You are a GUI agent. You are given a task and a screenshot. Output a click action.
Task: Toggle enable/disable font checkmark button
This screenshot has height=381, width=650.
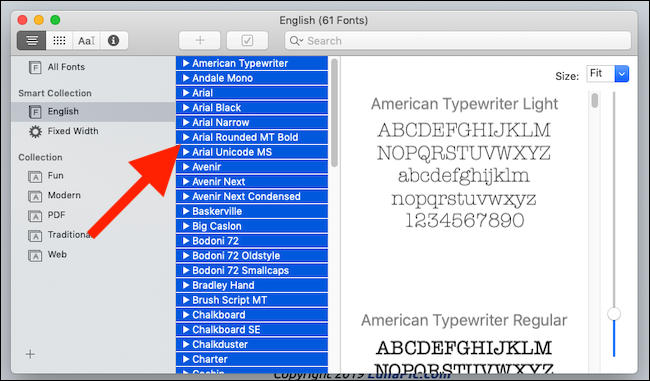tap(247, 41)
